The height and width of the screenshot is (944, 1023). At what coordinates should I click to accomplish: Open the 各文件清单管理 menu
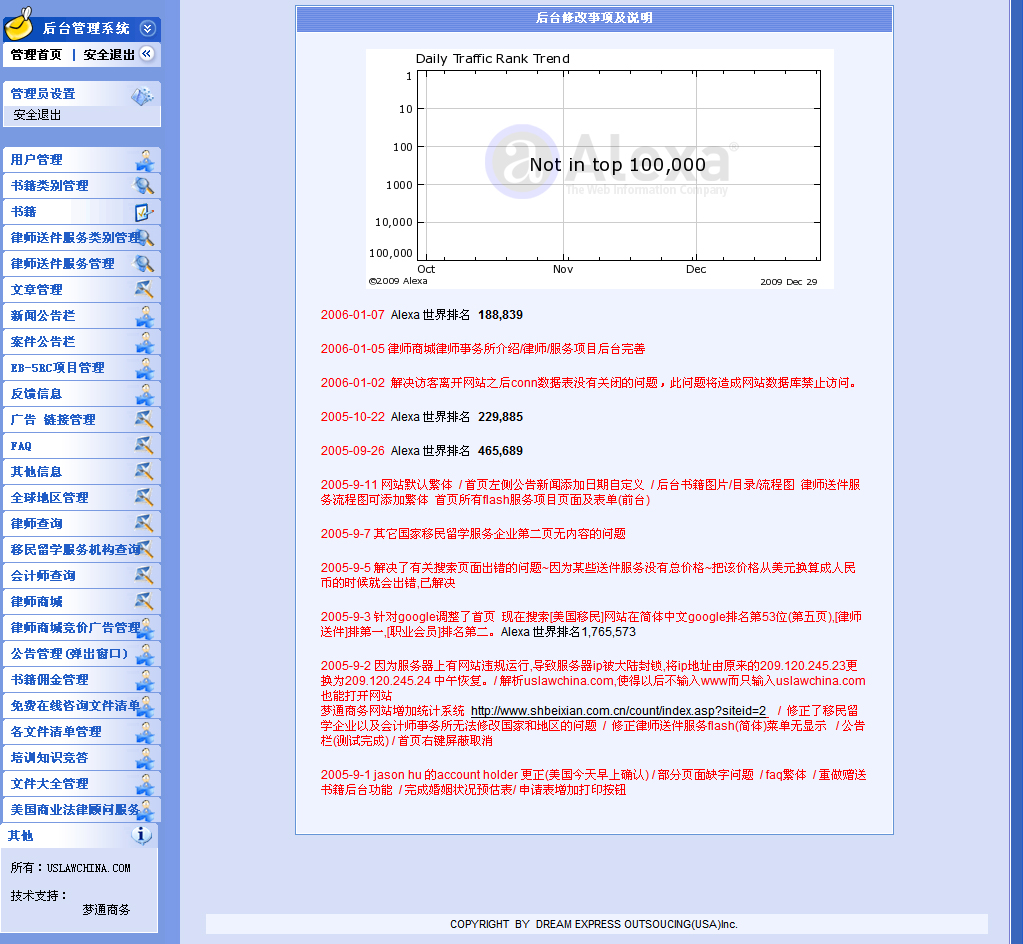[x=82, y=732]
